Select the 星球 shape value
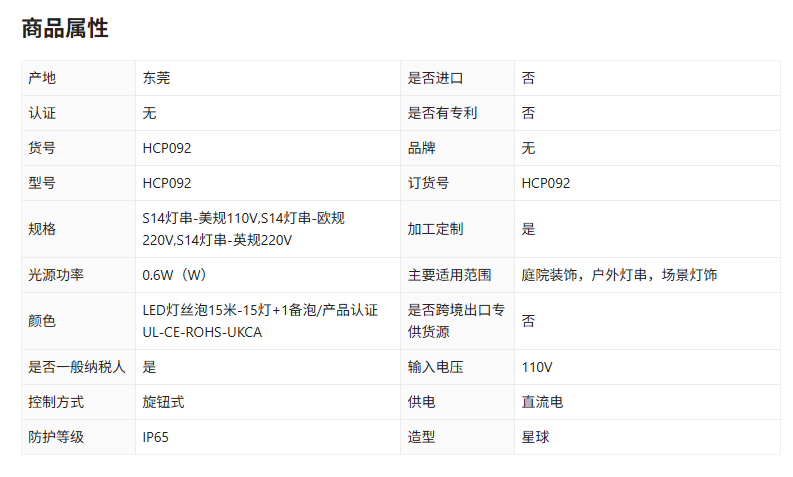Image resolution: width=793 pixels, height=477 pixels. pyautogui.click(x=535, y=437)
